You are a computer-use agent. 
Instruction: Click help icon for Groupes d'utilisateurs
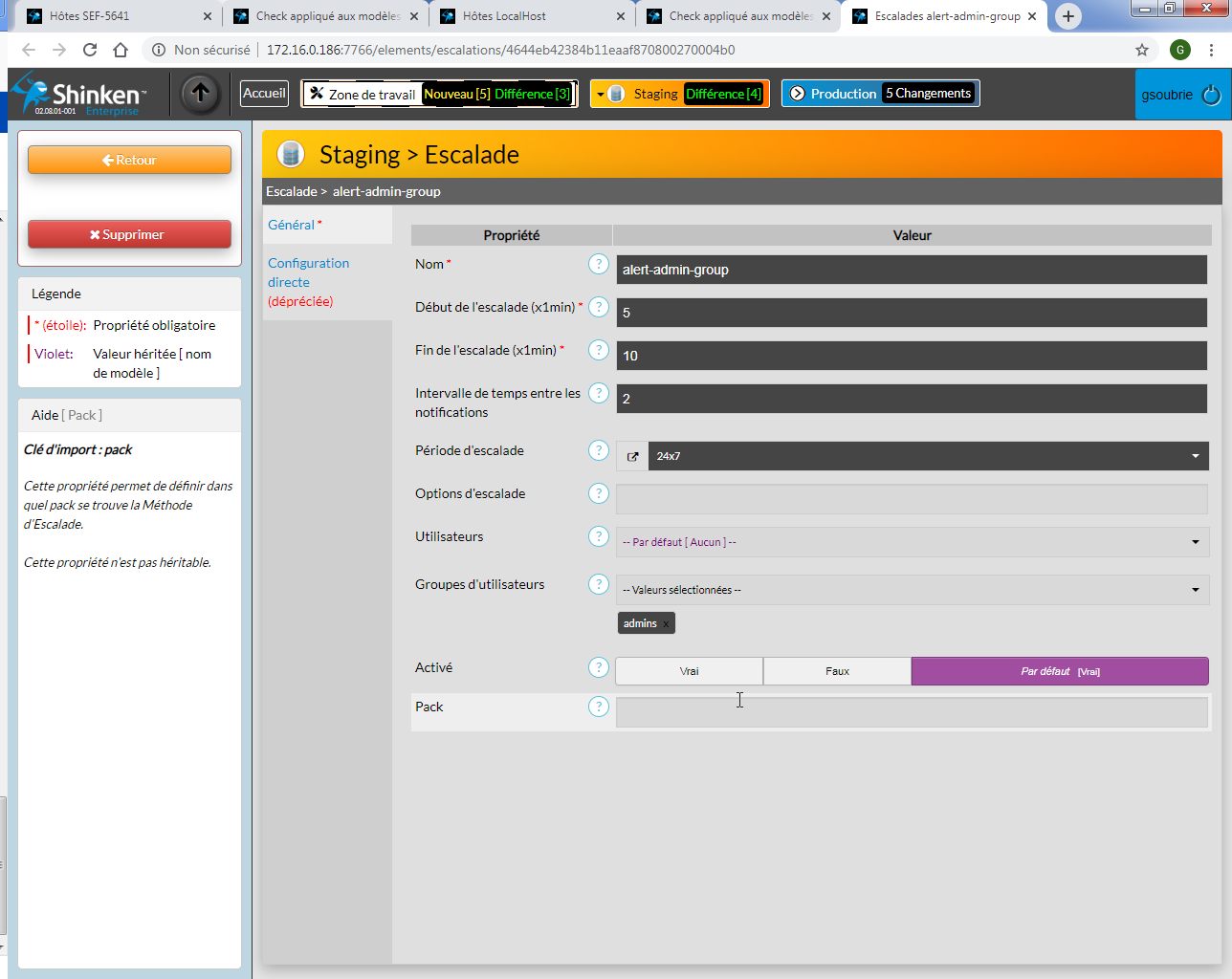coord(599,584)
